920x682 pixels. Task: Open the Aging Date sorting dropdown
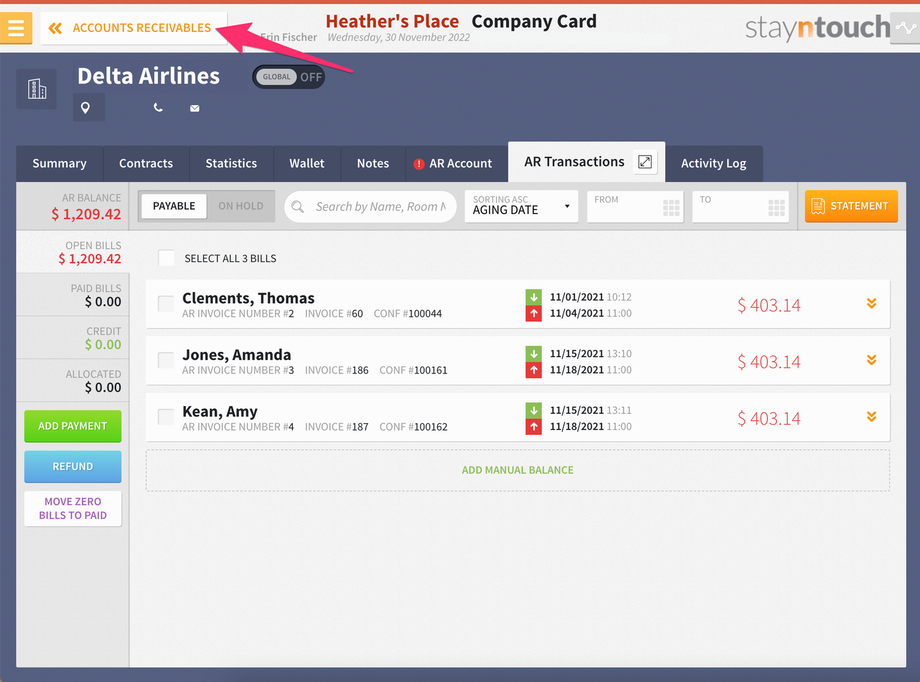click(x=522, y=206)
